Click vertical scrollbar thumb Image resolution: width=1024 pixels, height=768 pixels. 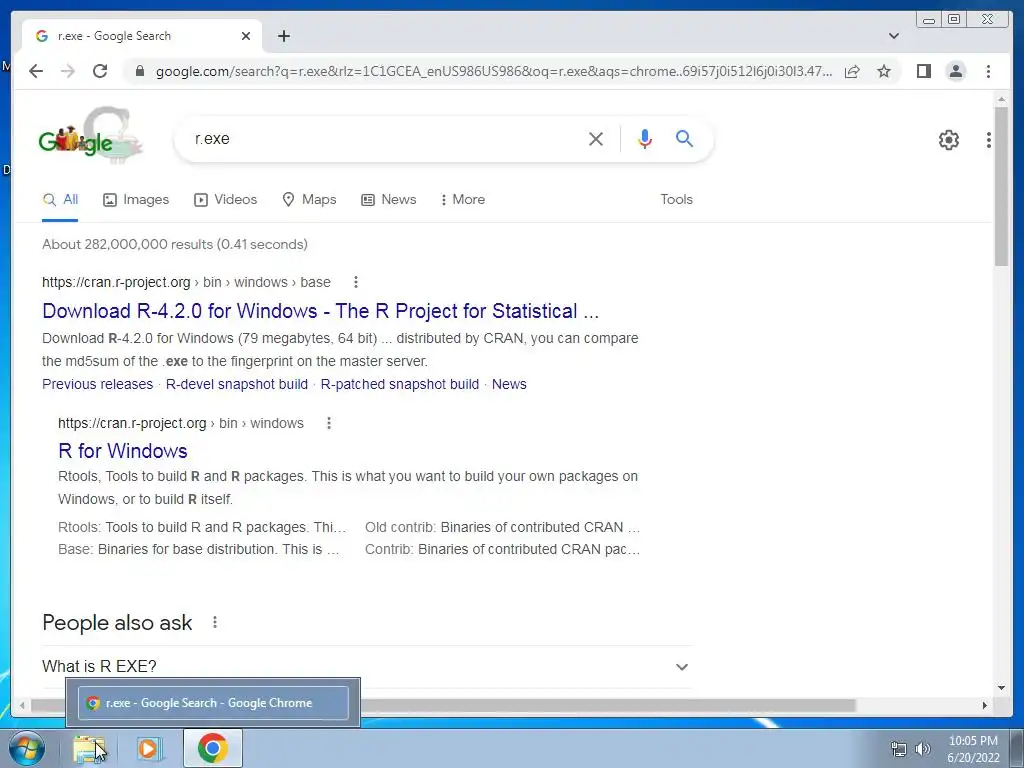tap(1001, 187)
